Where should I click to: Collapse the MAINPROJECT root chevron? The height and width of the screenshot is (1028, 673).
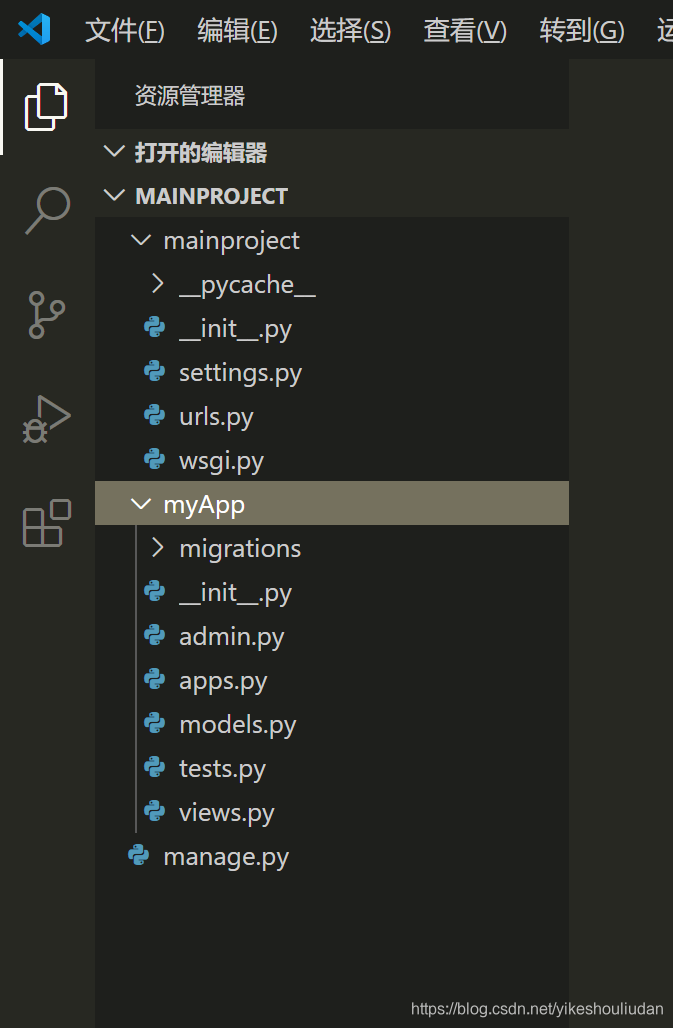point(115,195)
